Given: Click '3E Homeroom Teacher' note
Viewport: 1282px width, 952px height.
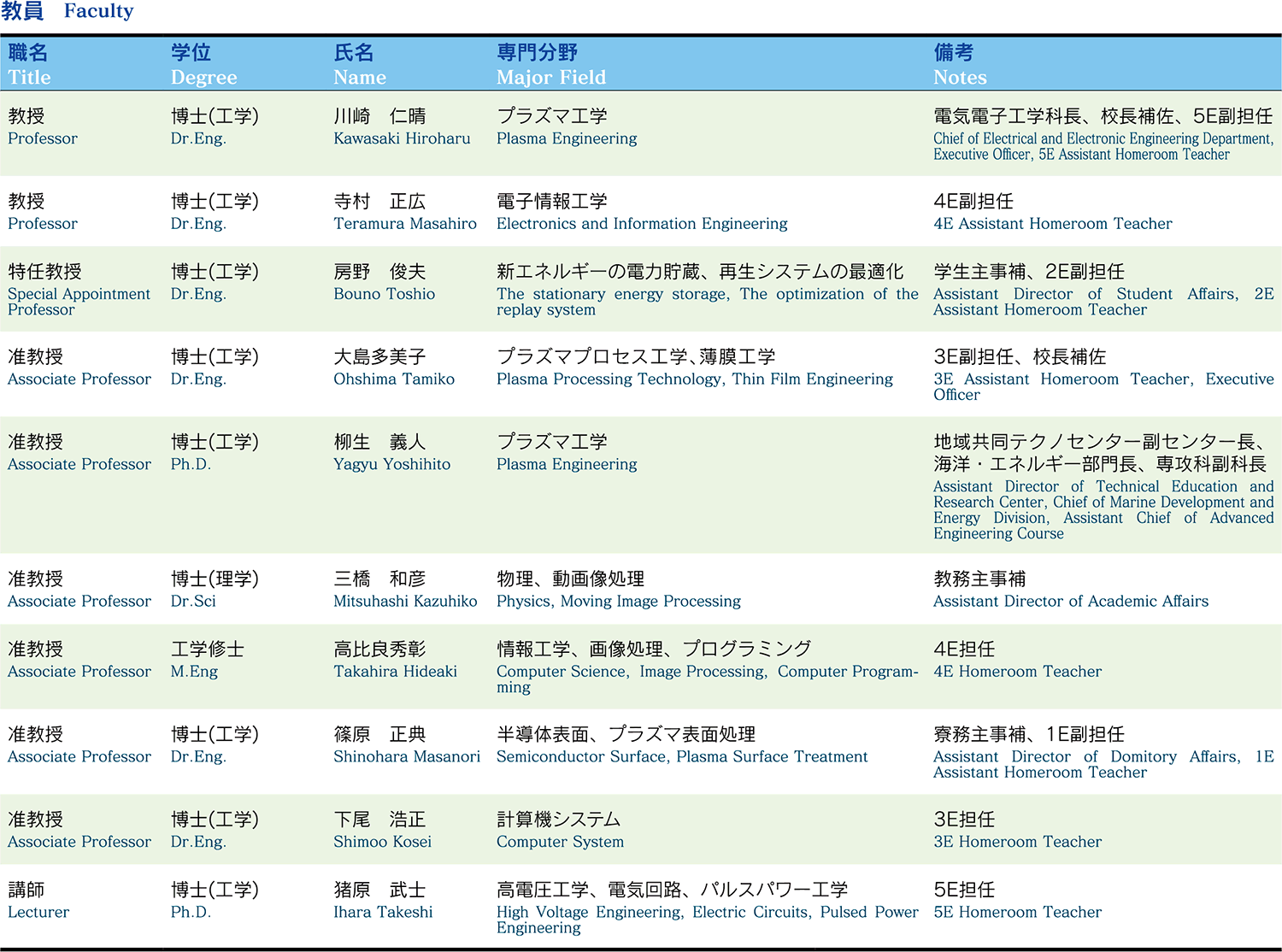Looking at the screenshot, I should [1017, 842].
